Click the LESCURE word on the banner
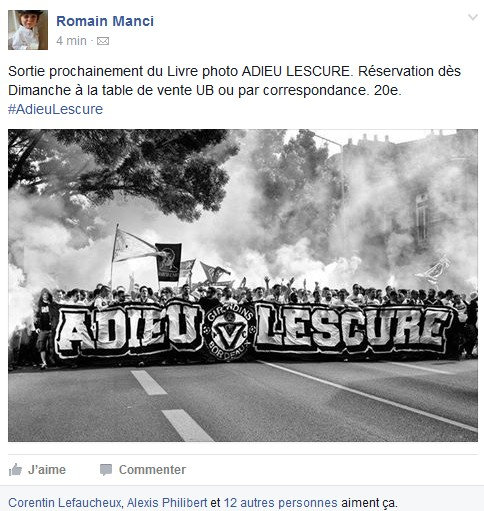484x511 pixels. [x=353, y=328]
